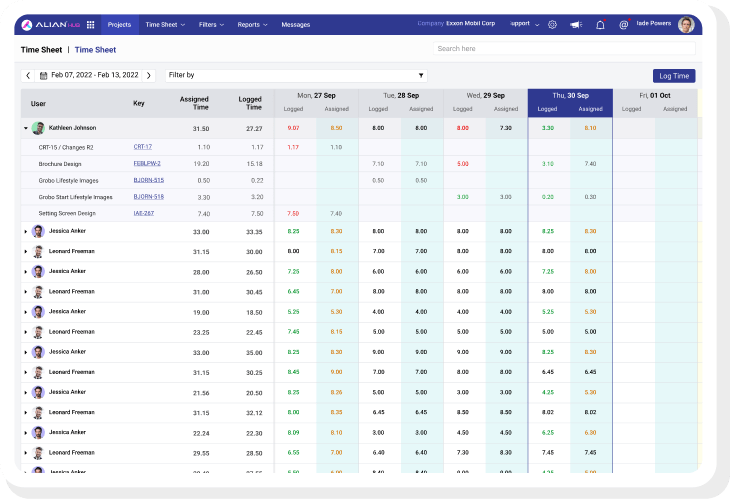Select the Tue, 28 Sep column header

tap(401, 95)
